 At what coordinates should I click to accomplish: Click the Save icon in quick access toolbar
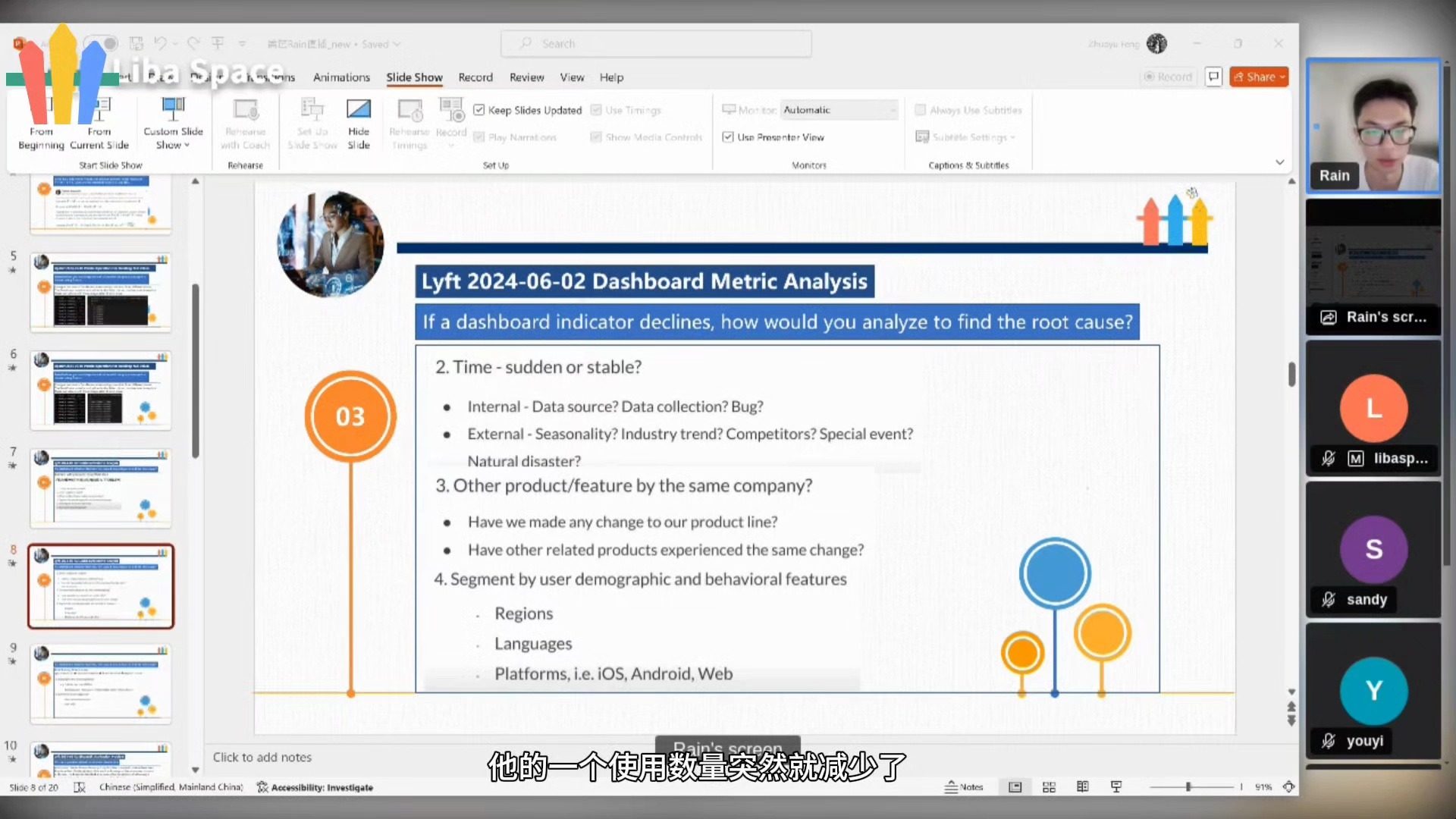tap(136, 43)
